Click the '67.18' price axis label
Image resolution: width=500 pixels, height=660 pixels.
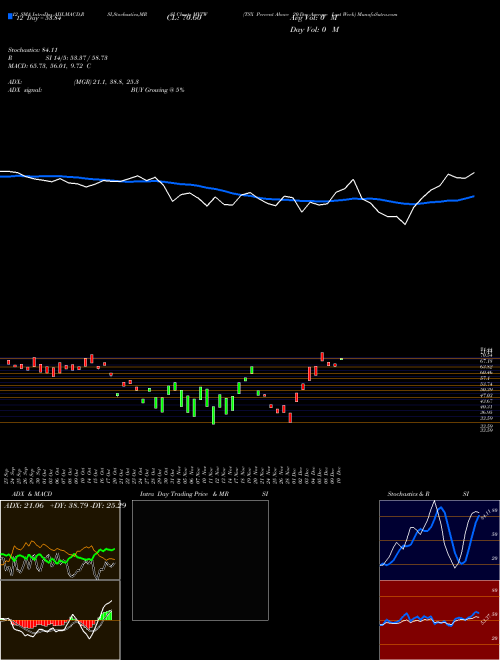click(487, 361)
